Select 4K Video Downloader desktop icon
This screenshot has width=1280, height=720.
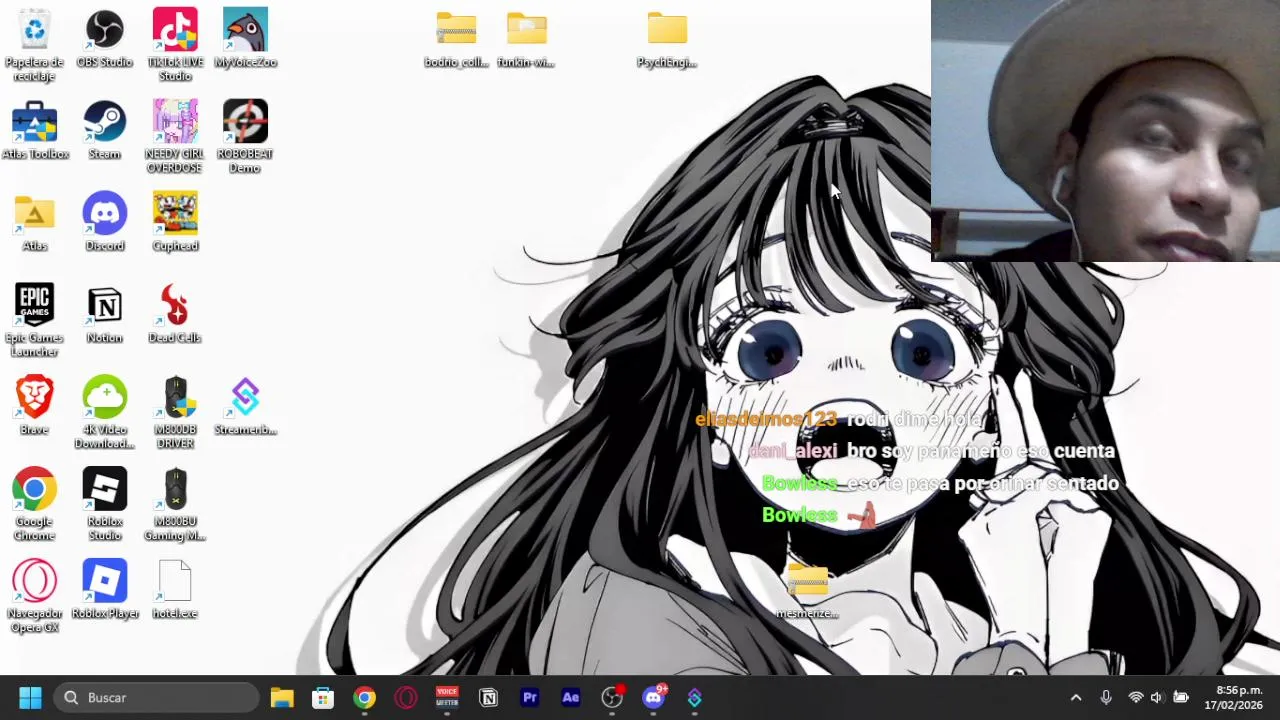[104, 413]
